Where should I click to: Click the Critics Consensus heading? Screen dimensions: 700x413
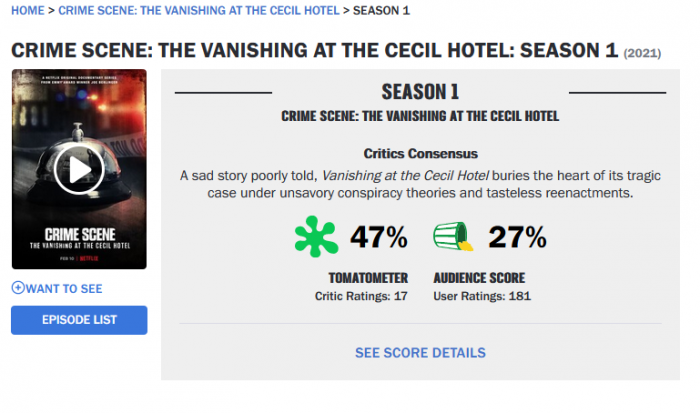(420, 154)
